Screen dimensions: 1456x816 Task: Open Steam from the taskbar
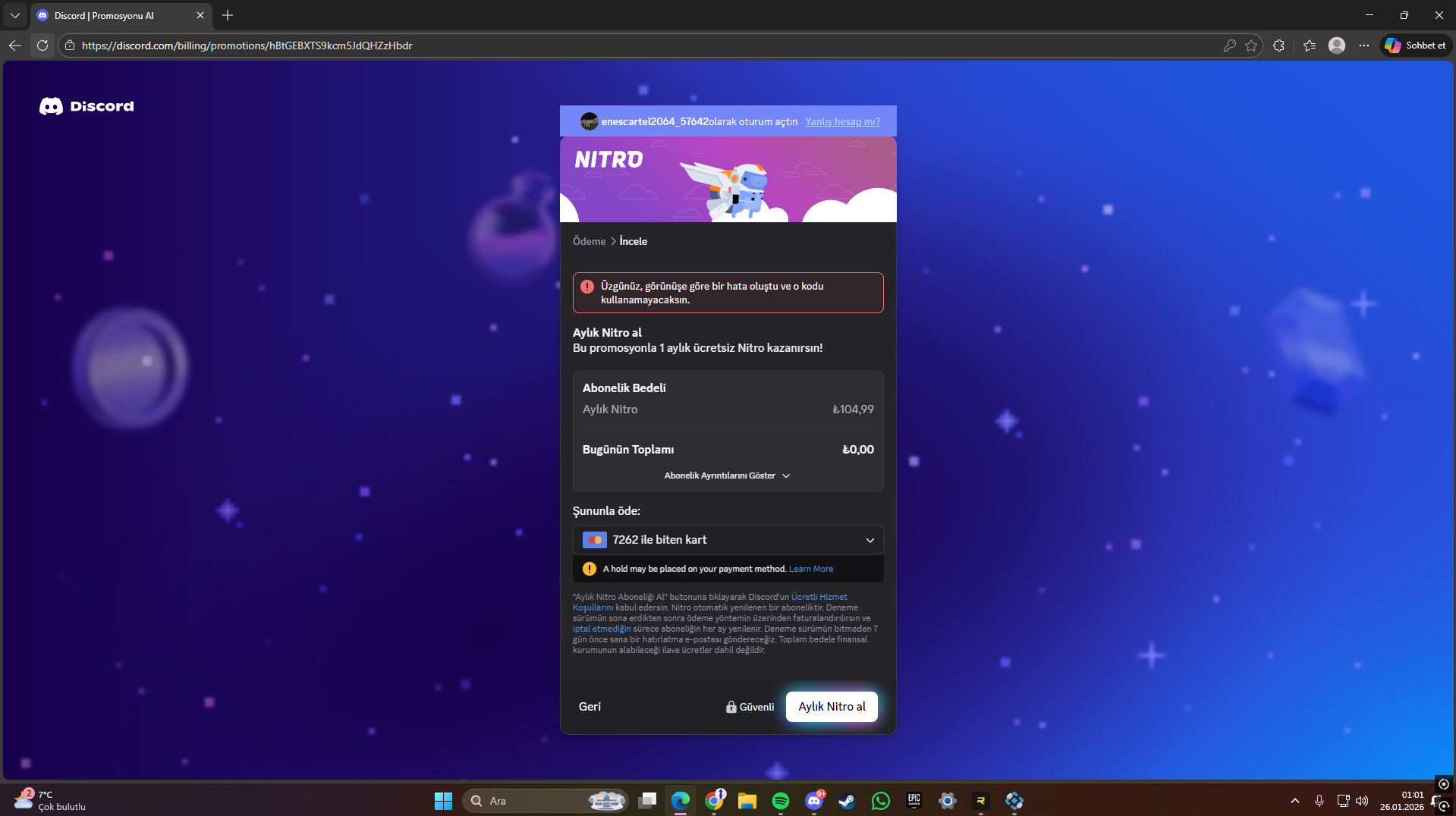(x=847, y=801)
